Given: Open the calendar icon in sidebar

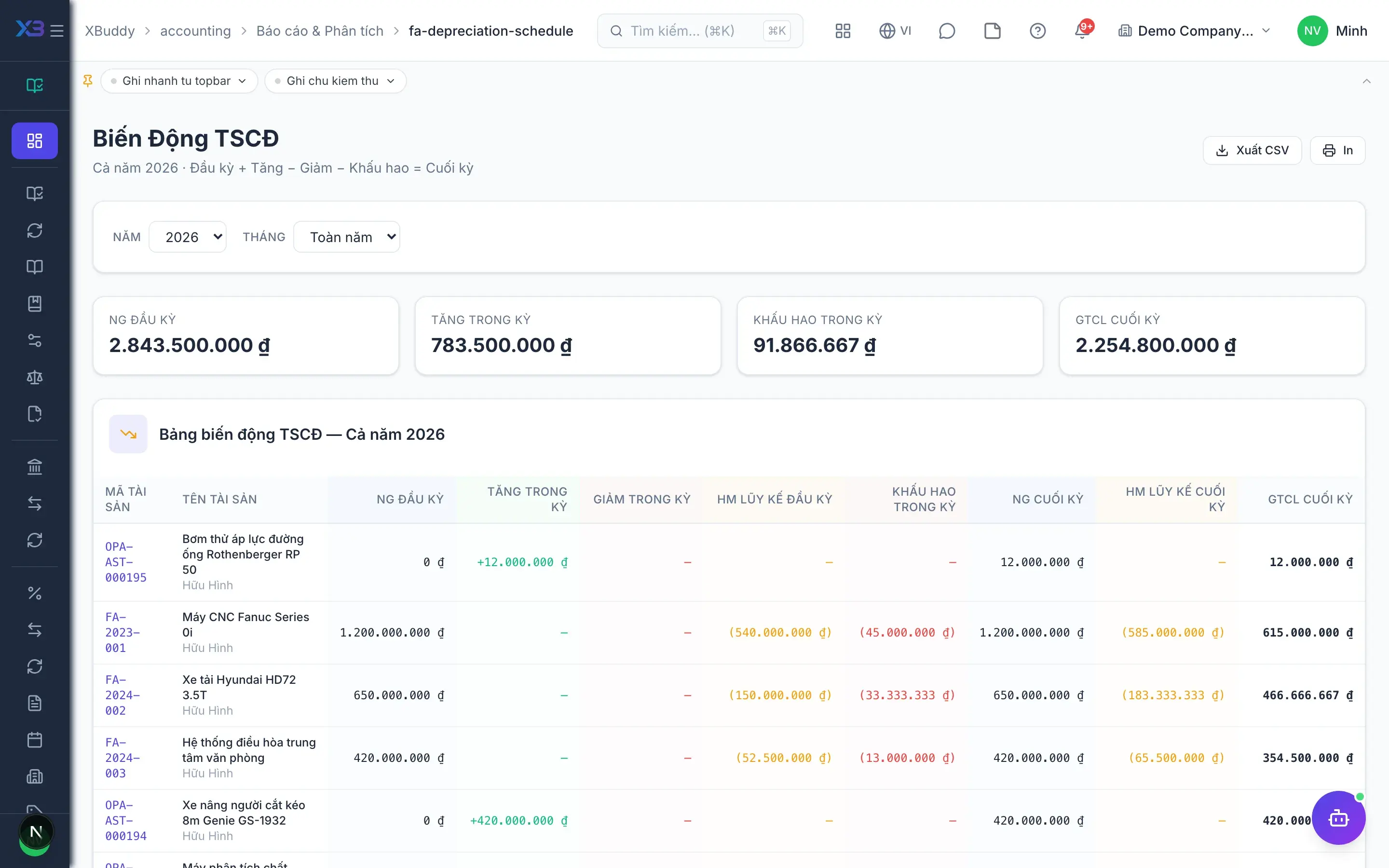Looking at the screenshot, I should (34, 740).
